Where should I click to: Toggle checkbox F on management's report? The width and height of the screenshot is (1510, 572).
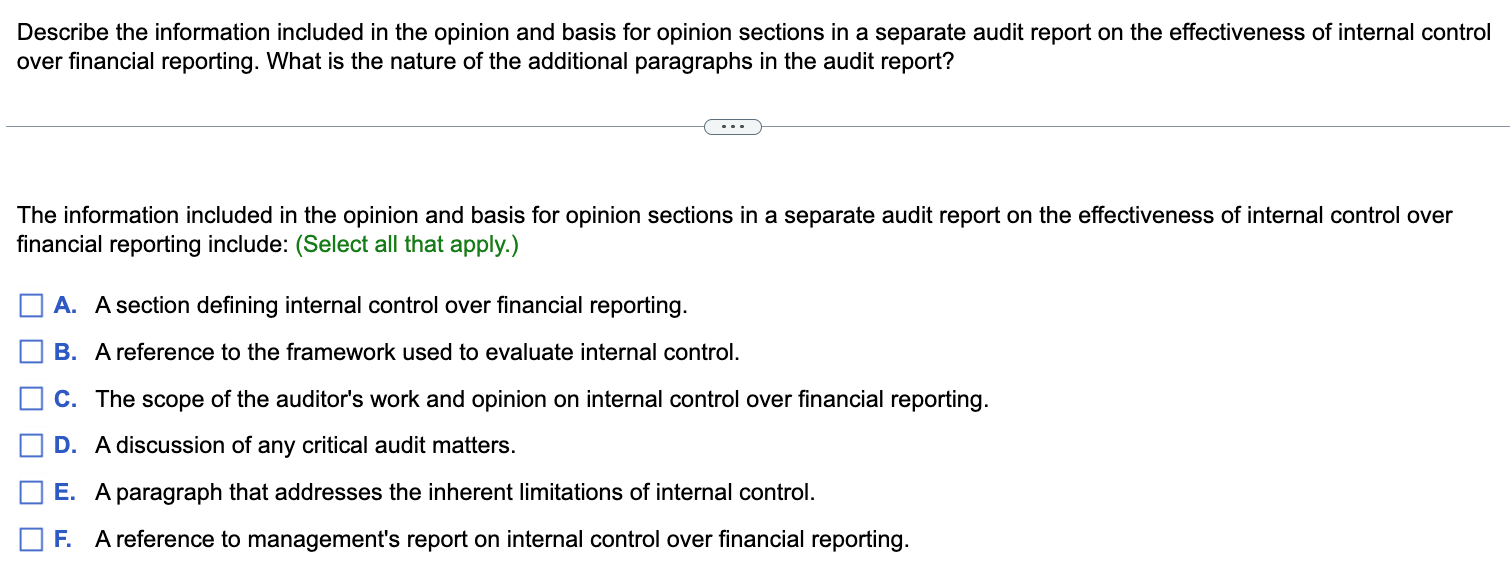pyautogui.click(x=31, y=540)
